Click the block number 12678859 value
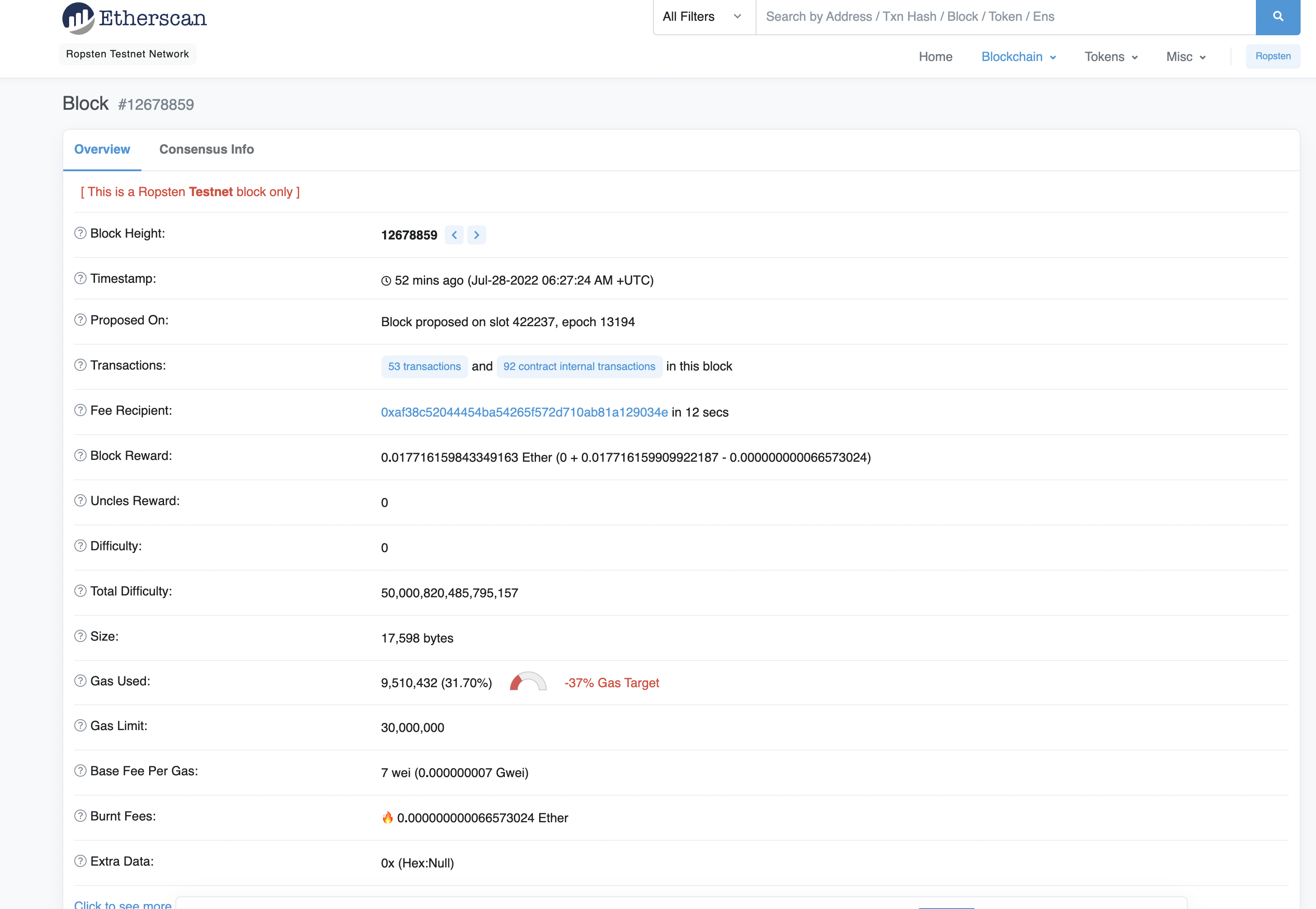 [409, 234]
